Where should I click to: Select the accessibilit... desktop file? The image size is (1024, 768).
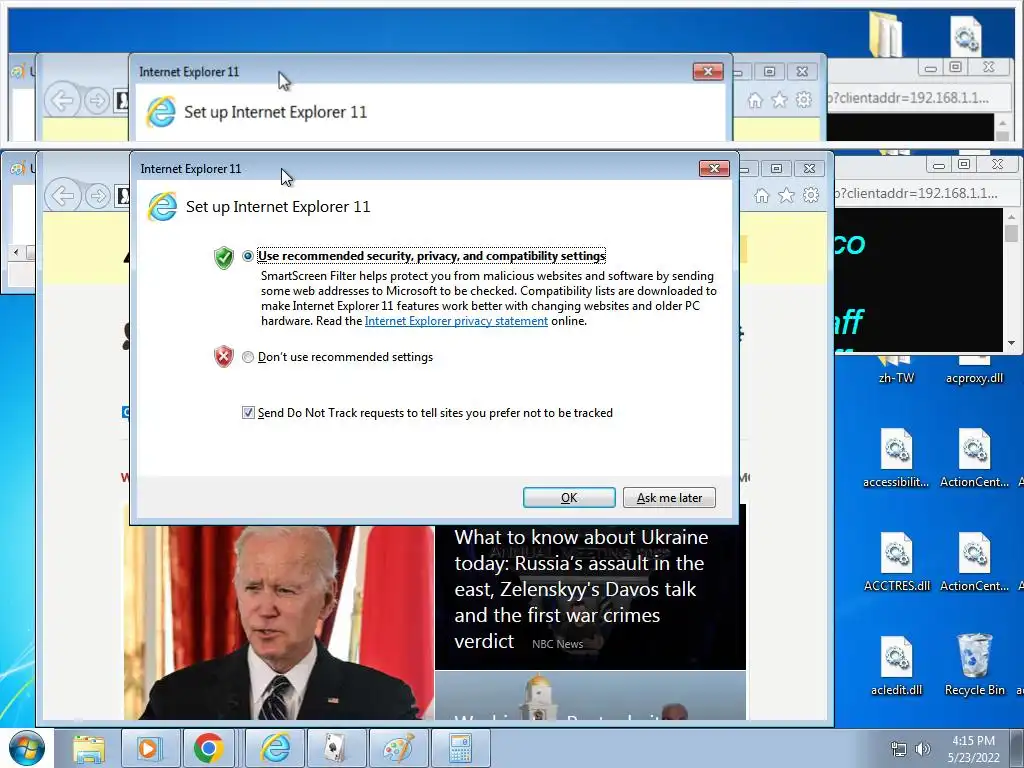coord(896,457)
